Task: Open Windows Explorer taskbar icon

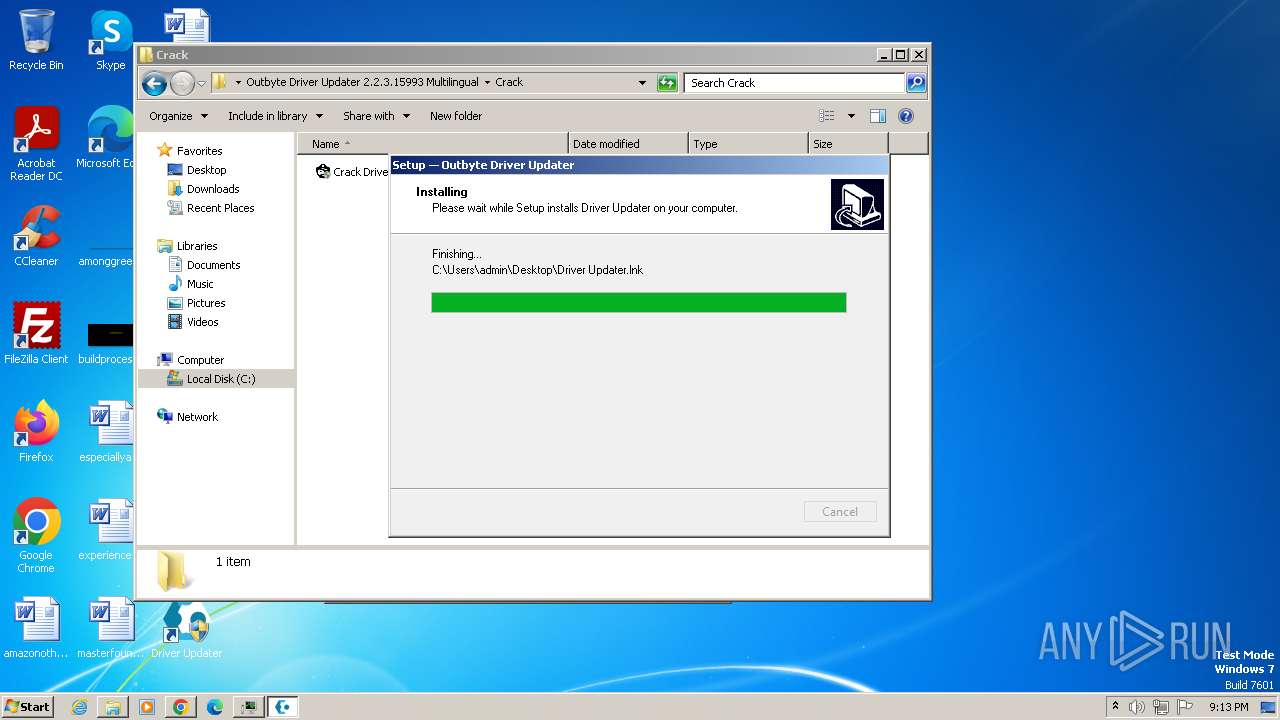Action: pos(113,707)
